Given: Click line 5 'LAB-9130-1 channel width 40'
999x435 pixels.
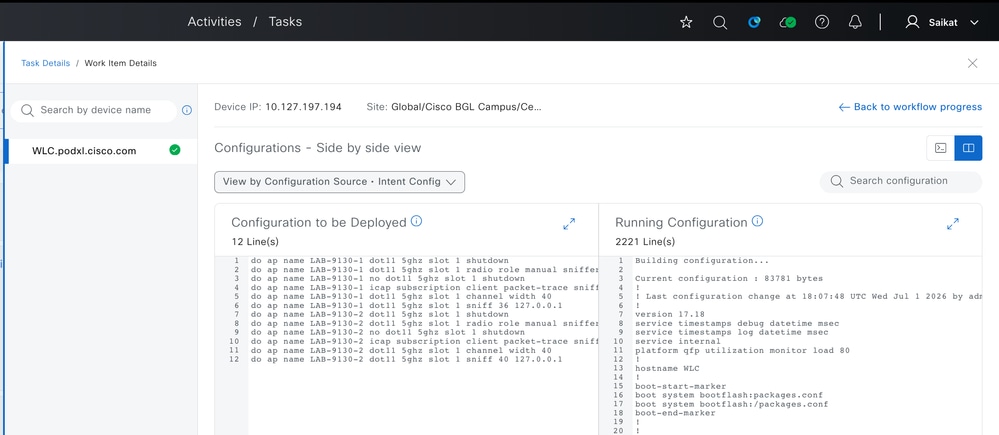Looking at the screenshot, I should tap(401, 297).
